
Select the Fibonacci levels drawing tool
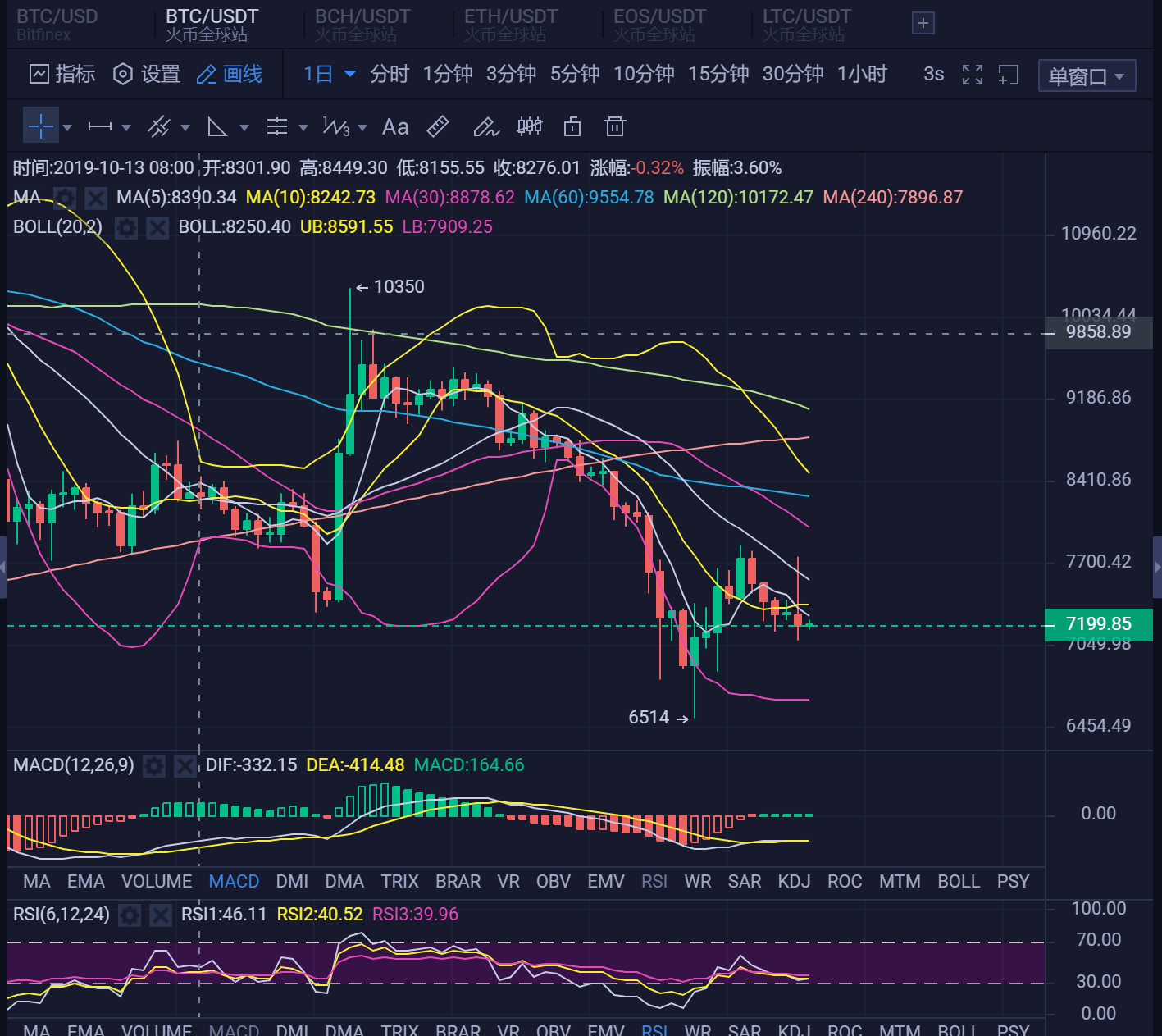pos(277,127)
